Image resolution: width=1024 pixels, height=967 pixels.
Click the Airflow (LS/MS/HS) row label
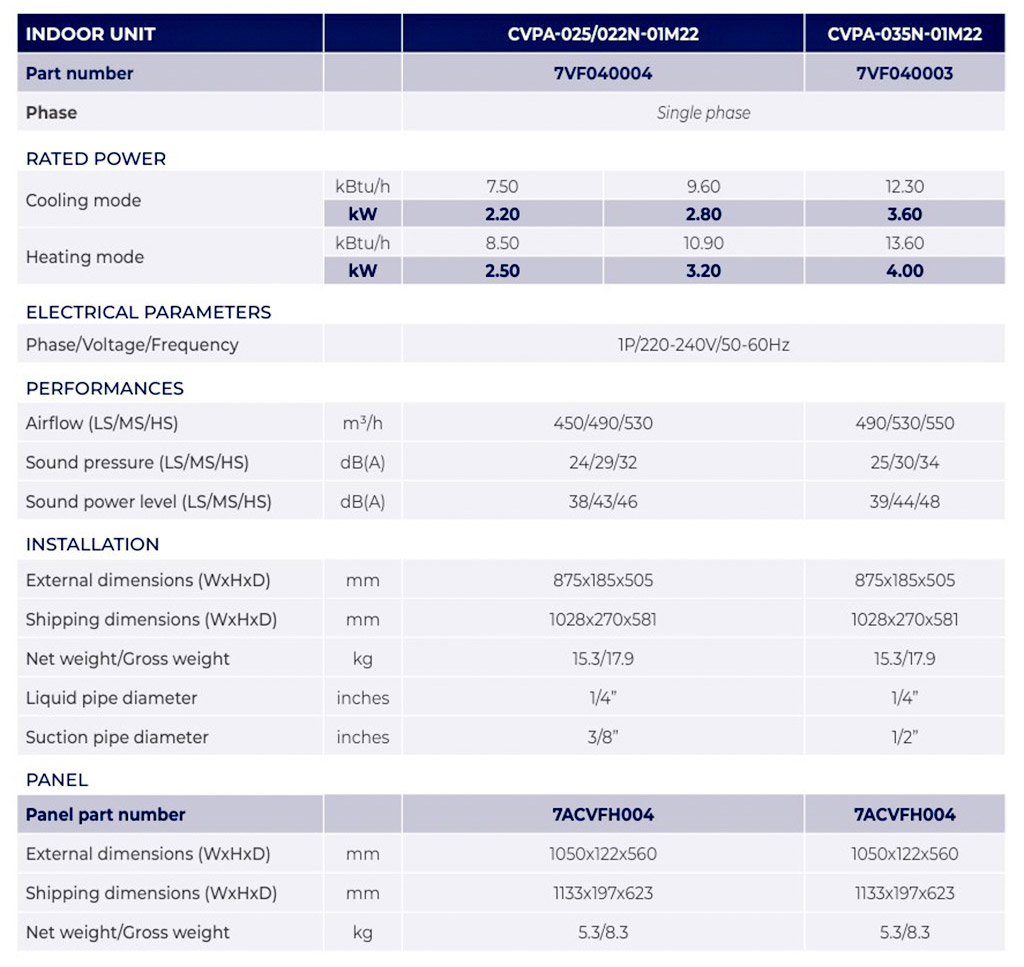tap(102, 423)
